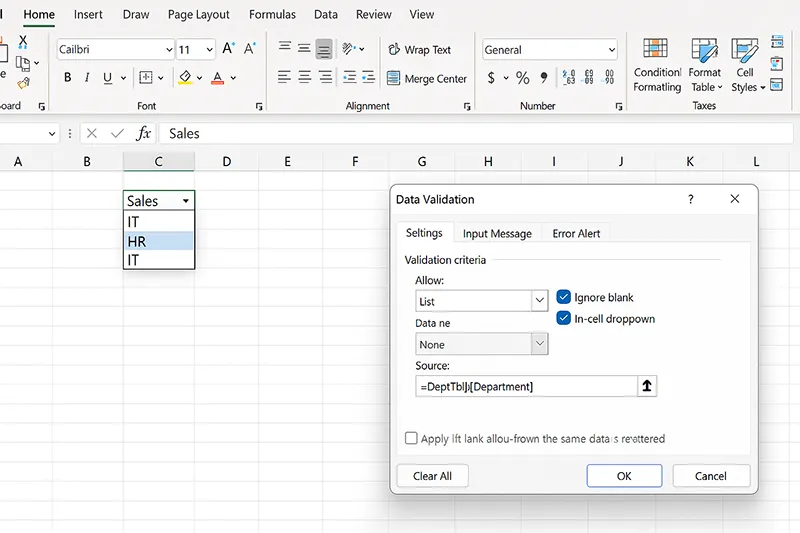Cancel formula bar entry with X
The width and height of the screenshot is (800, 533).
pos(92,134)
